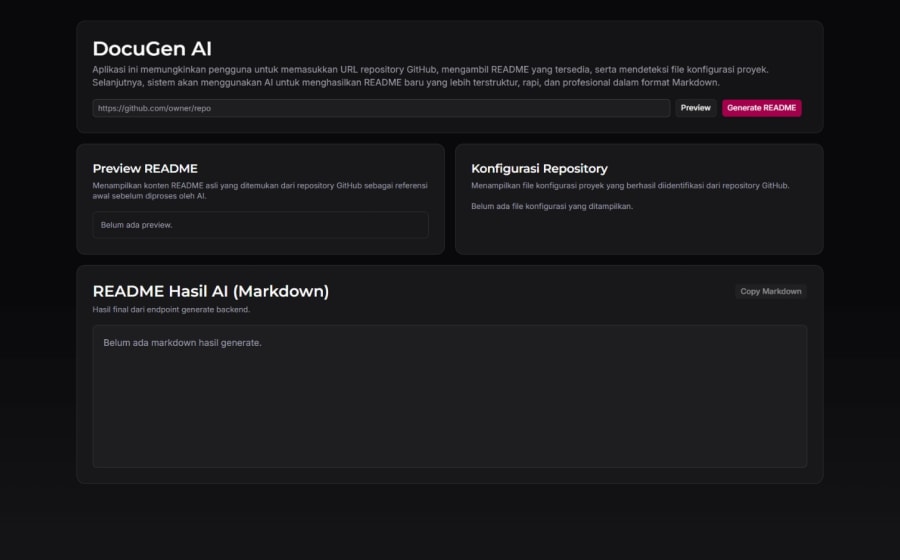The image size is (900, 560).
Task: Click the Generate README button
Action: click(762, 108)
